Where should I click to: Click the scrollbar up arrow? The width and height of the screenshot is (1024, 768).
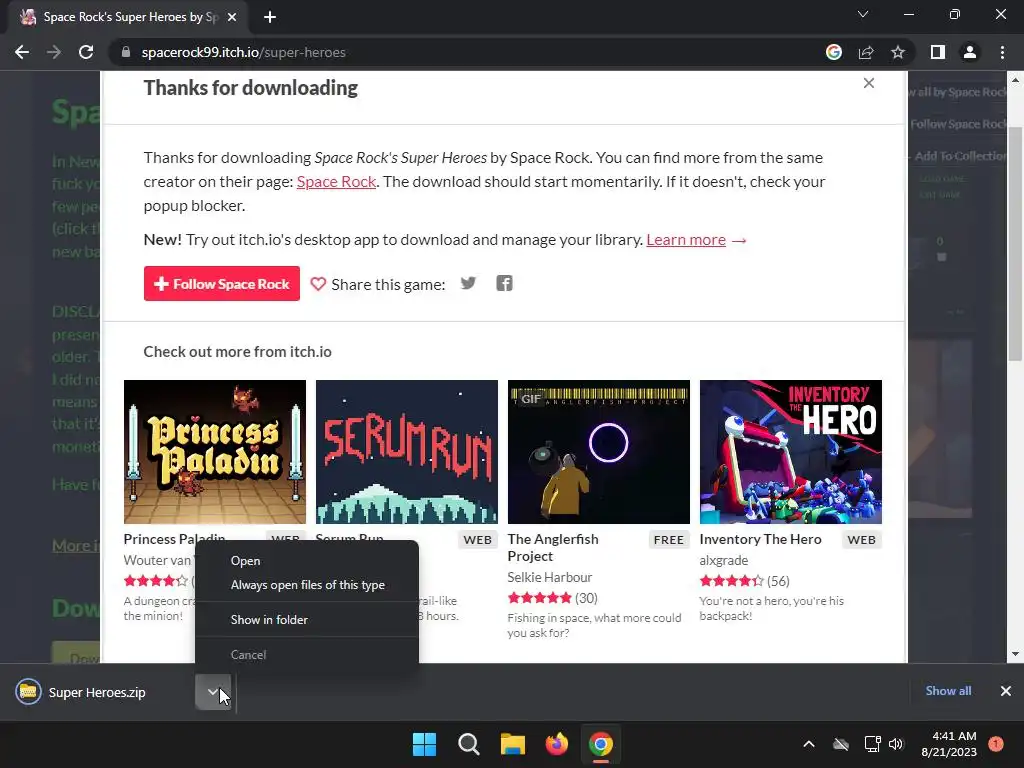tap(1015, 80)
